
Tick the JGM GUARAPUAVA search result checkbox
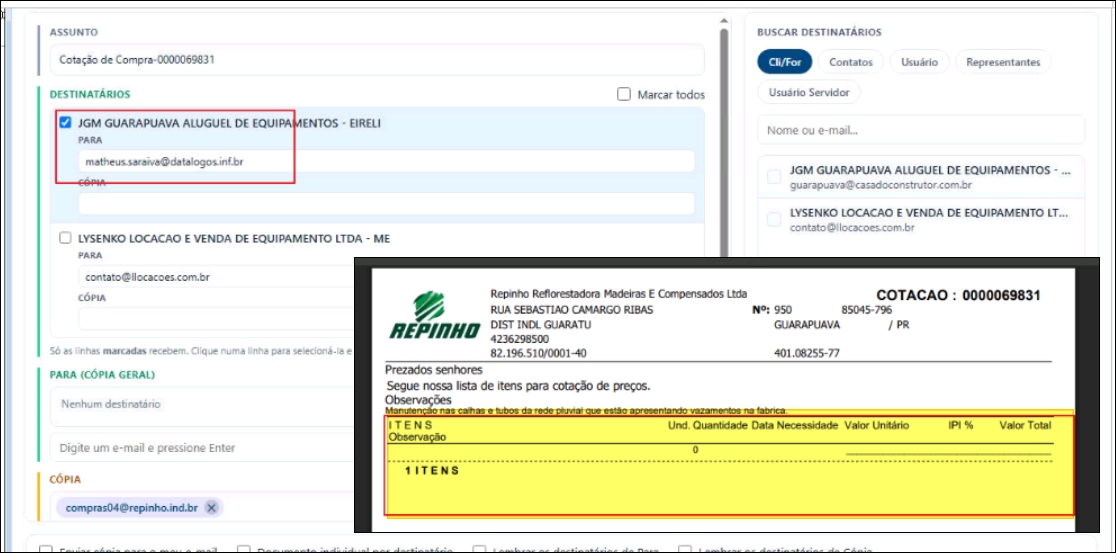[774, 177]
